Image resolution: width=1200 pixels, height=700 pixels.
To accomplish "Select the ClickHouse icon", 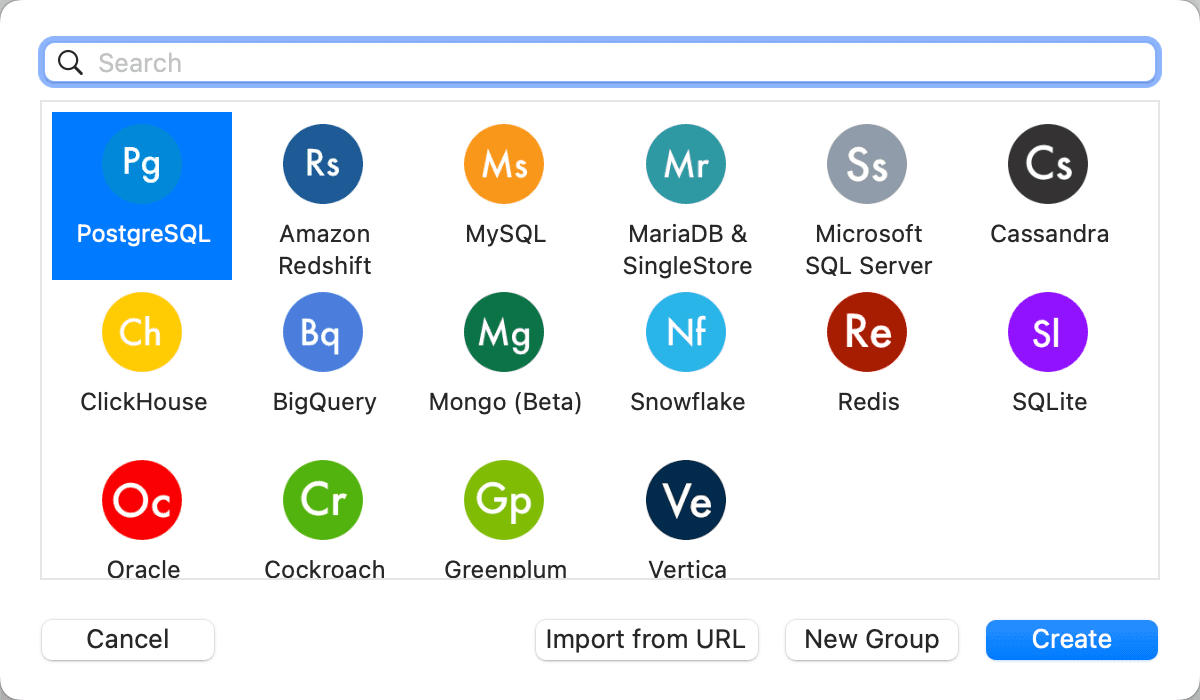I will coord(141,332).
